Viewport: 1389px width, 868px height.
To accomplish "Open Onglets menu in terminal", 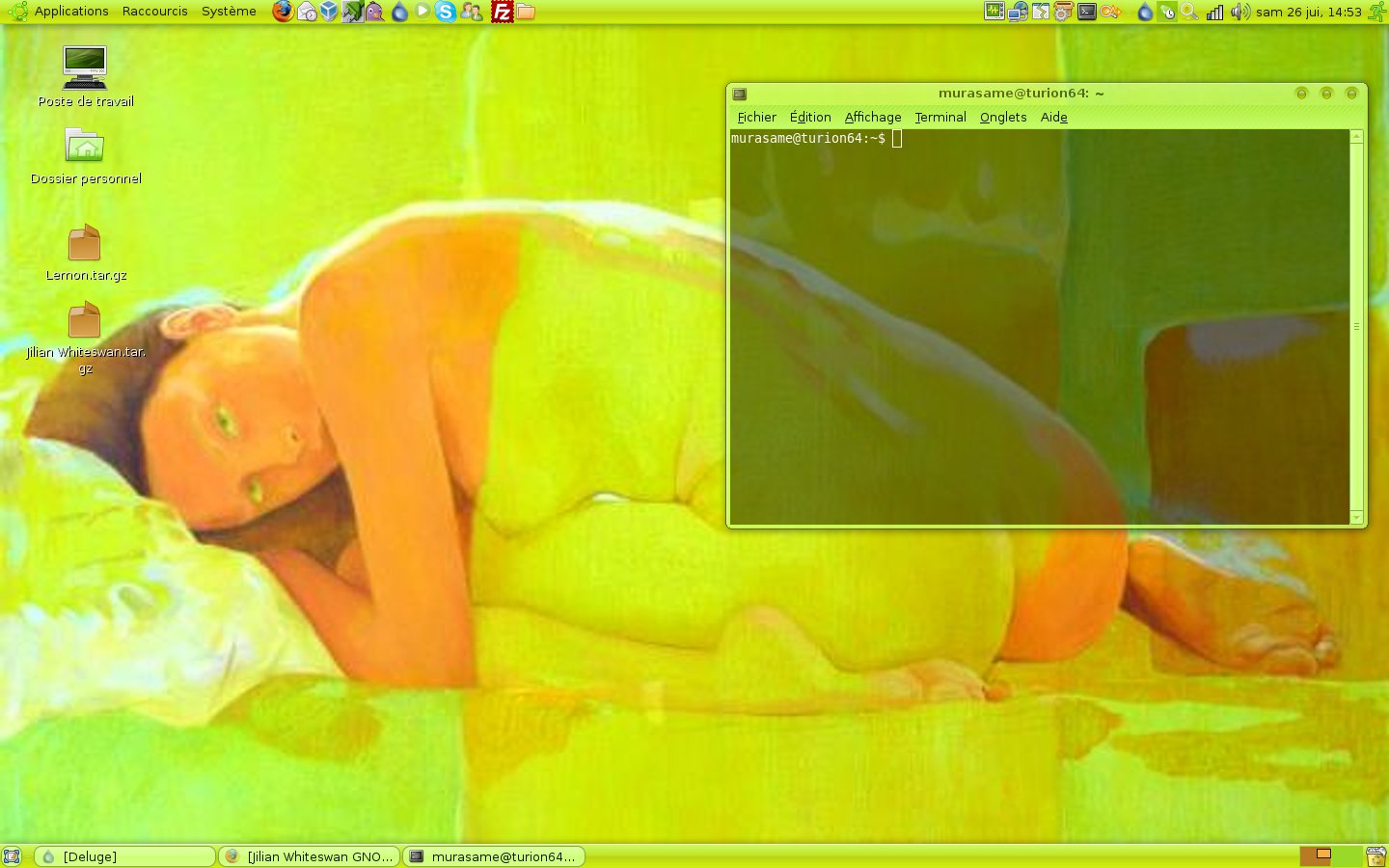I will pyautogui.click(x=1003, y=117).
